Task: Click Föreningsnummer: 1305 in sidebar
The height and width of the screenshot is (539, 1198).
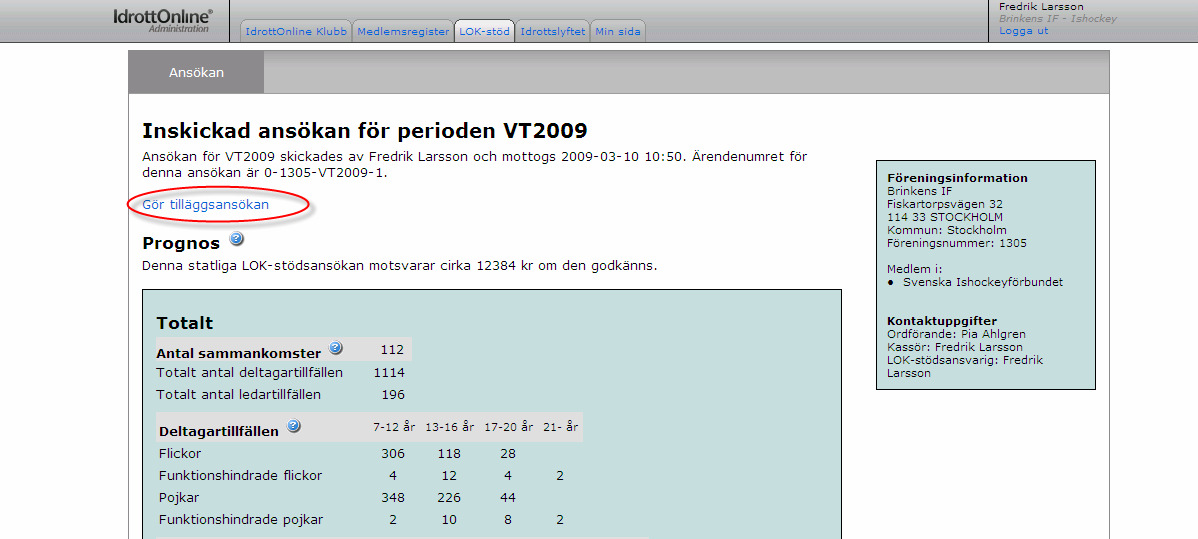Action: click(957, 243)
